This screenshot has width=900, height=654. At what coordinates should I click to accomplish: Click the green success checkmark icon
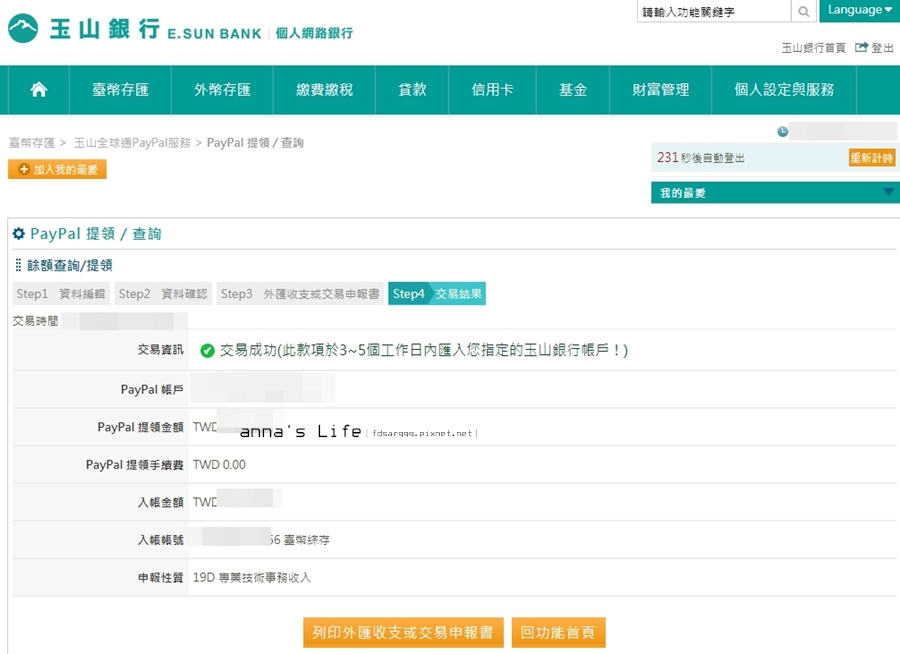pyautogui.click(x=207, y=350)
